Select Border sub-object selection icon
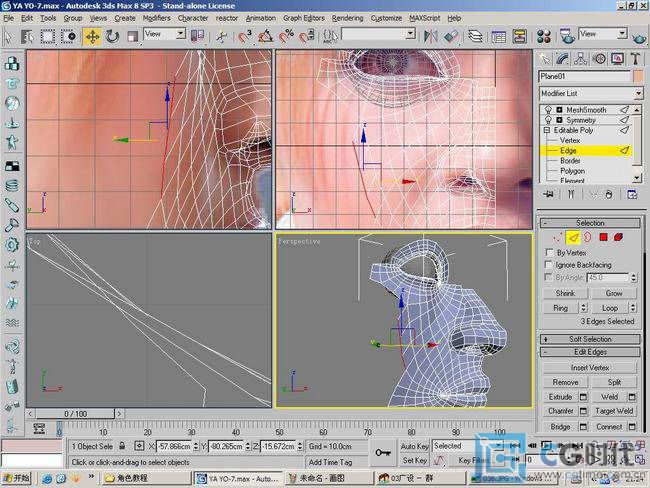The height and width of the screenshot is (488, 650). point(588,237)
